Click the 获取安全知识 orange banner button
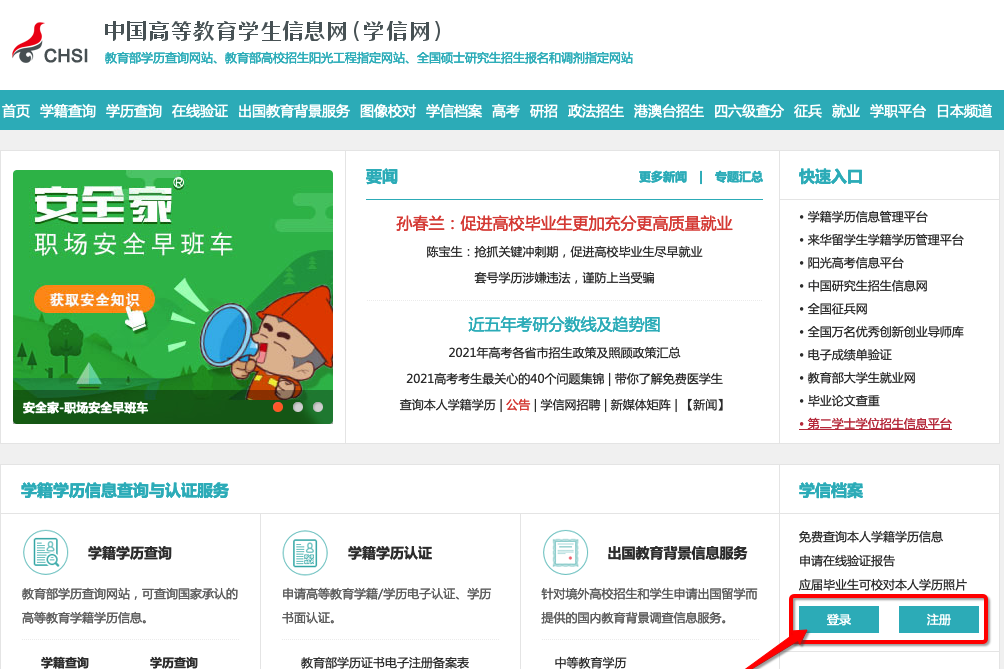This screenshot has width=1004, height=669. tap(94, 299)
